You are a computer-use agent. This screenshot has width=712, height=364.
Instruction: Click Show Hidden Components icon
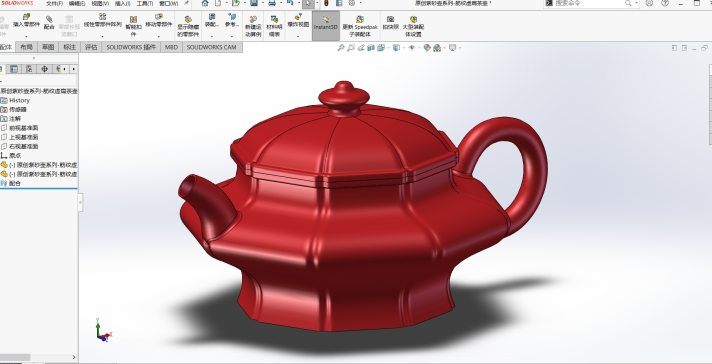tap(188, 20)
